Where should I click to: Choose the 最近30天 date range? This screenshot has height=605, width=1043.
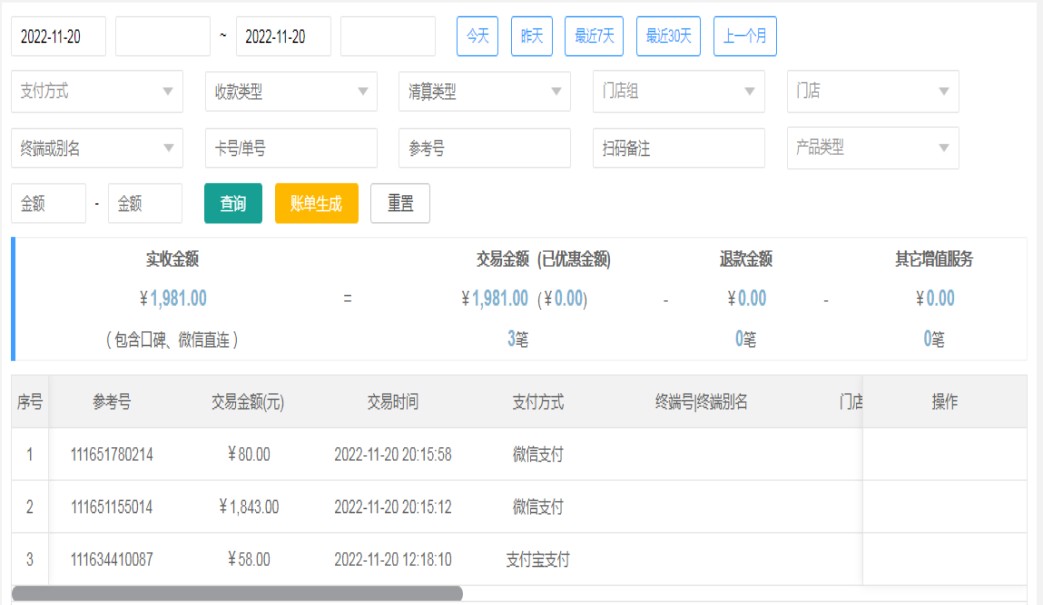pyautogui.click(x=668, y=36)
